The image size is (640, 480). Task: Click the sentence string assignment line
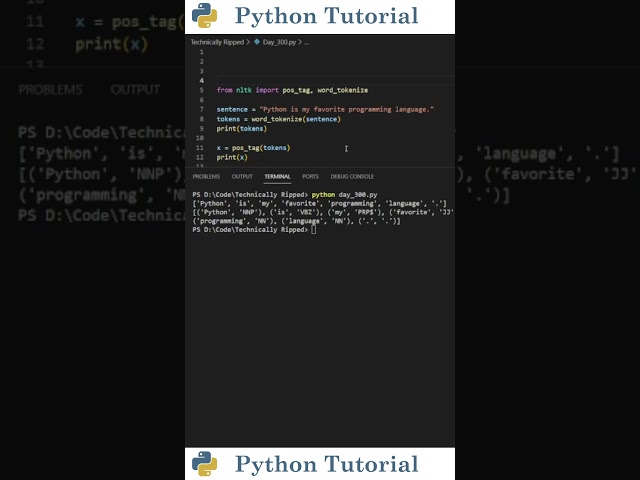pos(325,109)
